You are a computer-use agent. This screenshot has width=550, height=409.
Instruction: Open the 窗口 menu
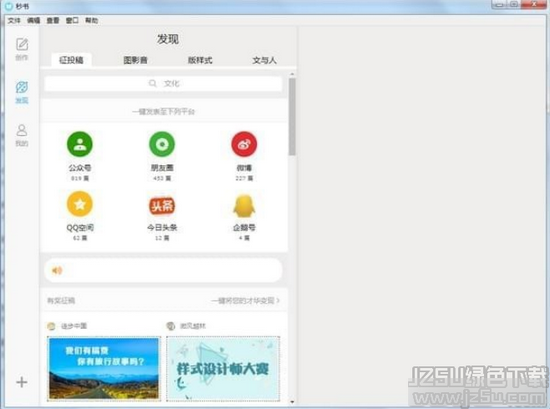click(72, 20)
